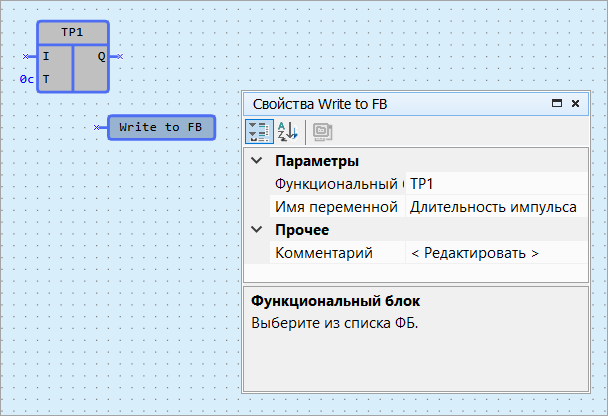608x416 pixels.
Task: Open the TP1 functional block value field
Action: (x=495, y=184)
